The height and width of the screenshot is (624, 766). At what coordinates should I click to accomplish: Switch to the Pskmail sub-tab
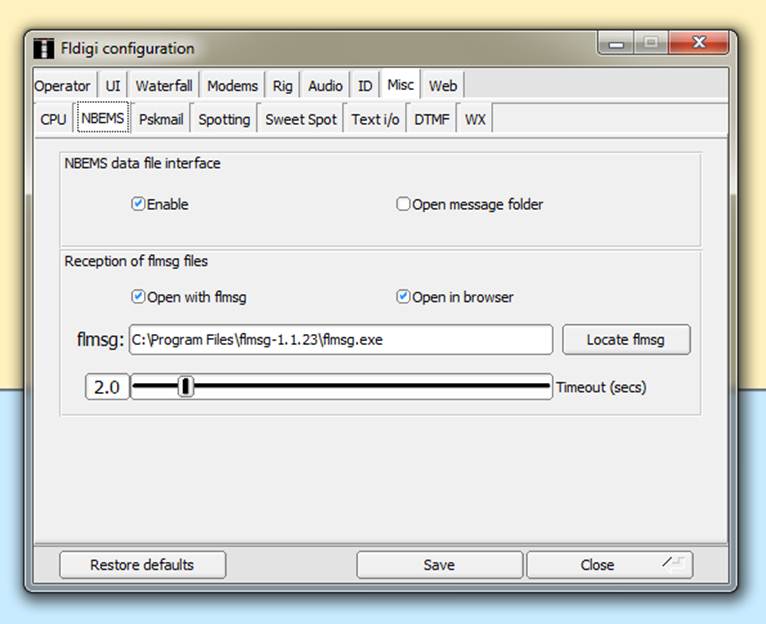click(161, 119)
